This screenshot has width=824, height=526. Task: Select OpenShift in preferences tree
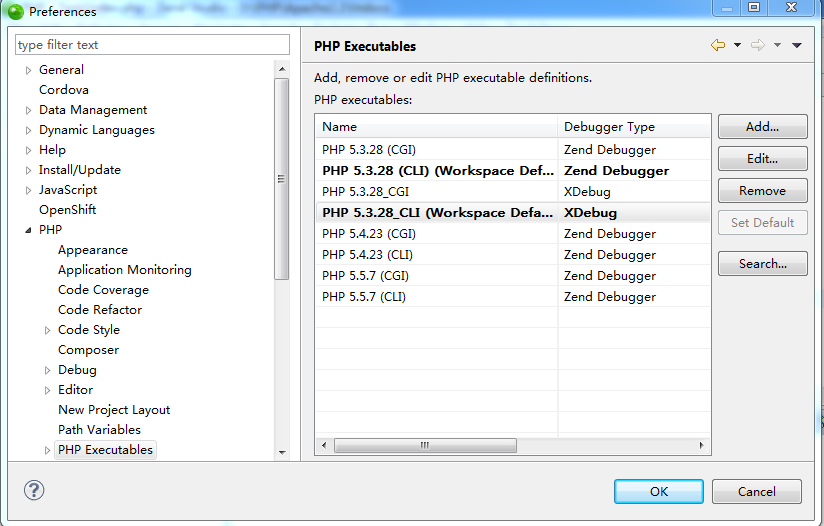coord(67,210)
